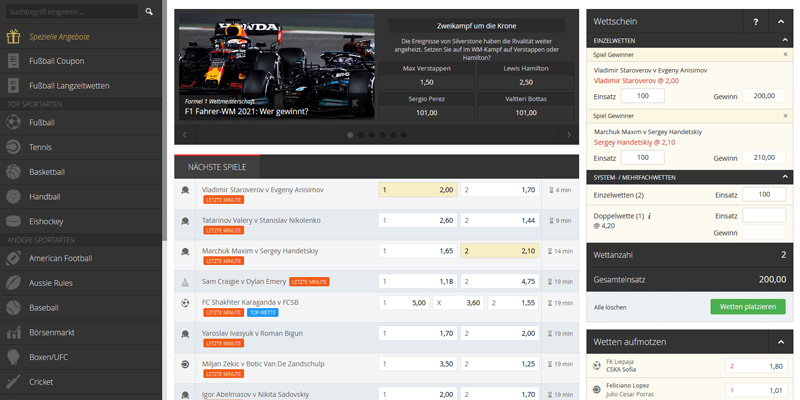Click sport icon beside Sam Craigie match
The height and width of the screenshot is (400, 800).
tap(185, 282)
